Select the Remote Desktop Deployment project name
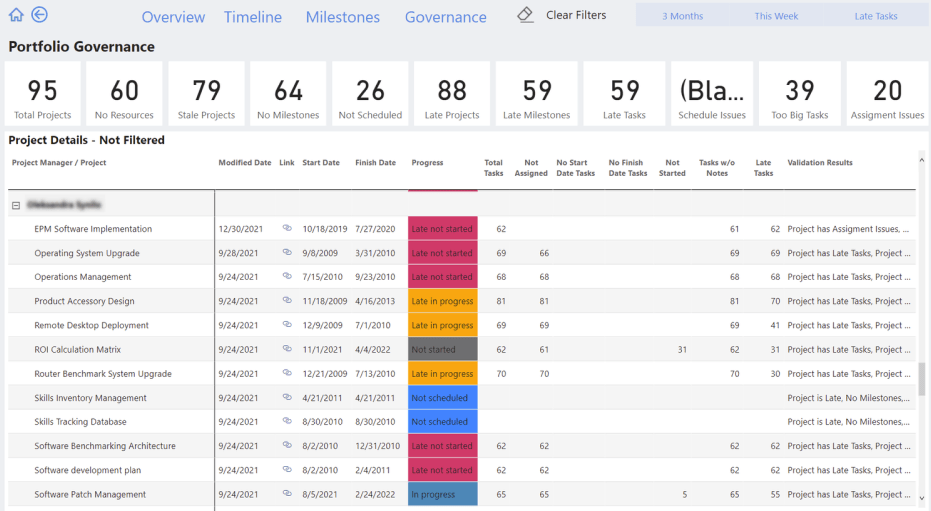Screen dimensions: 931x511 coord(91,325)
